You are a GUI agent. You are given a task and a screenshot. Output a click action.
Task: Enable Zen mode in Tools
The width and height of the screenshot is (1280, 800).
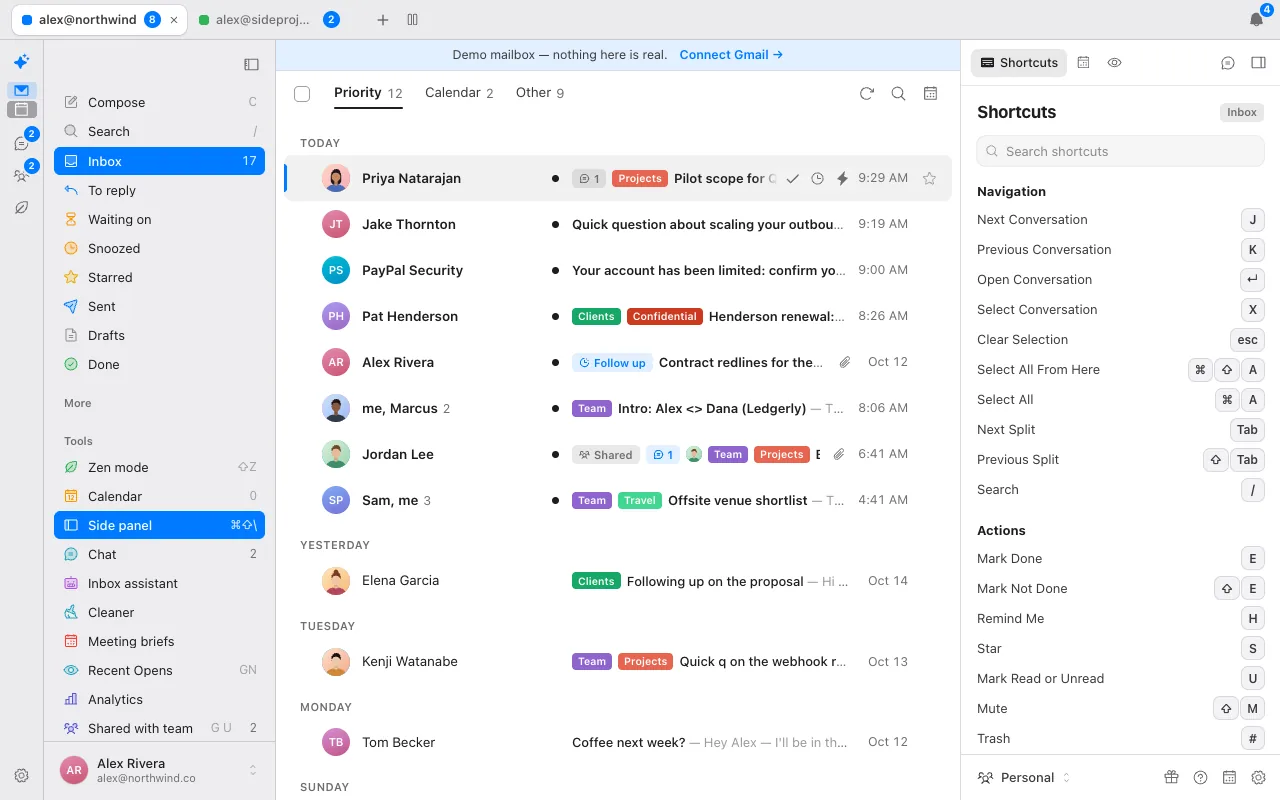pos(160,467)
